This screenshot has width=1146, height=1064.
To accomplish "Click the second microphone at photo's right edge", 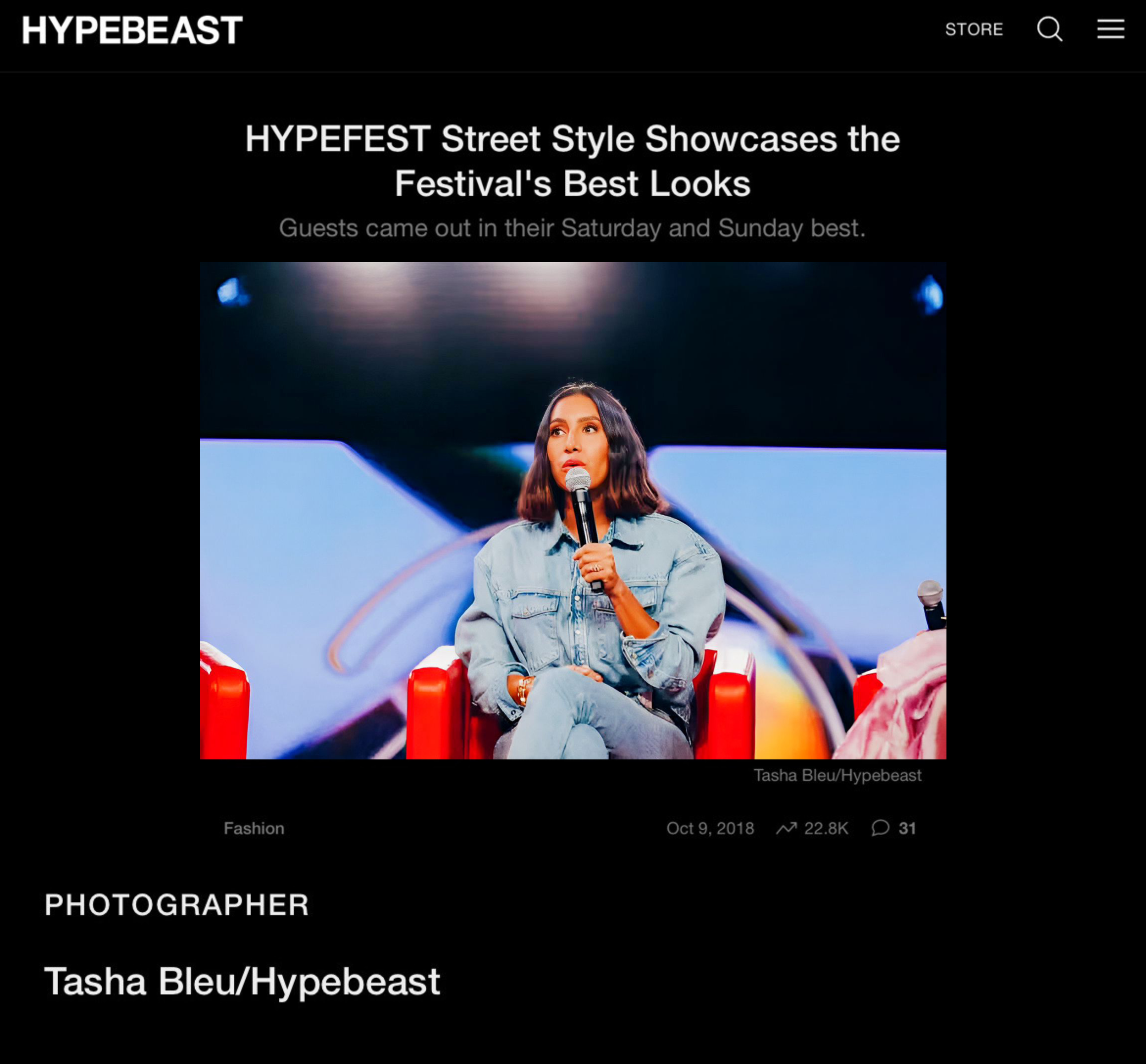I will click(x=931, y=605).
